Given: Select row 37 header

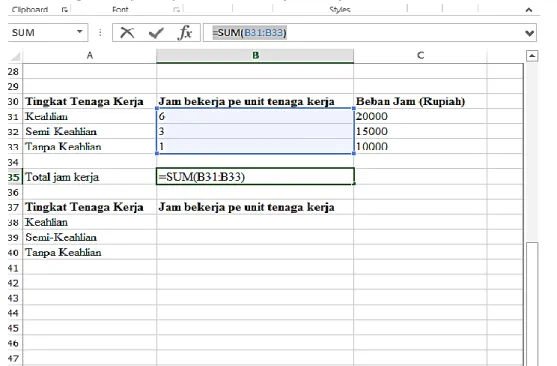Looking at the screenshot, I should click(14, 207).
